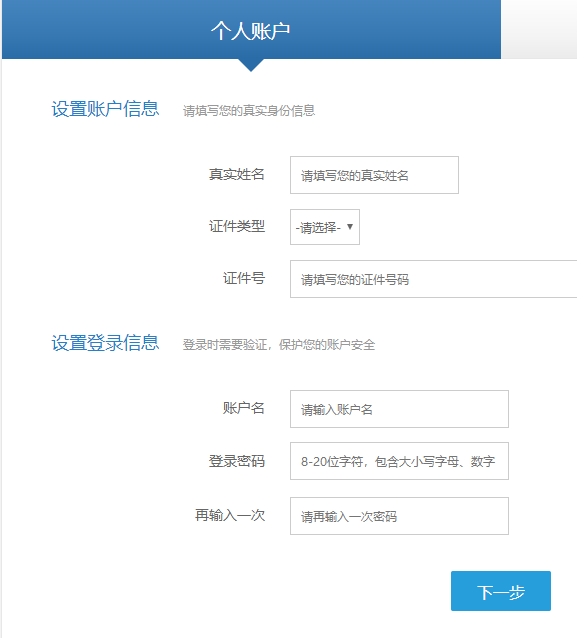The image size is (577, 638).
Task: Focus the 证件号 number input field
Action: point(434,279)
